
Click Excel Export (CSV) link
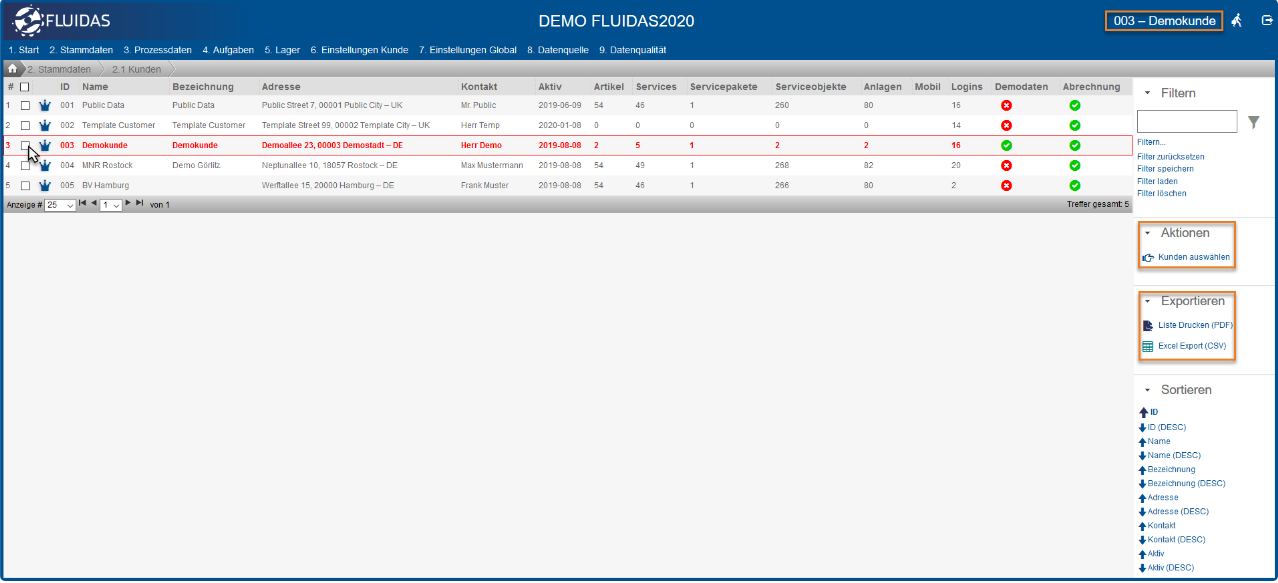(x=1191, y=346)
